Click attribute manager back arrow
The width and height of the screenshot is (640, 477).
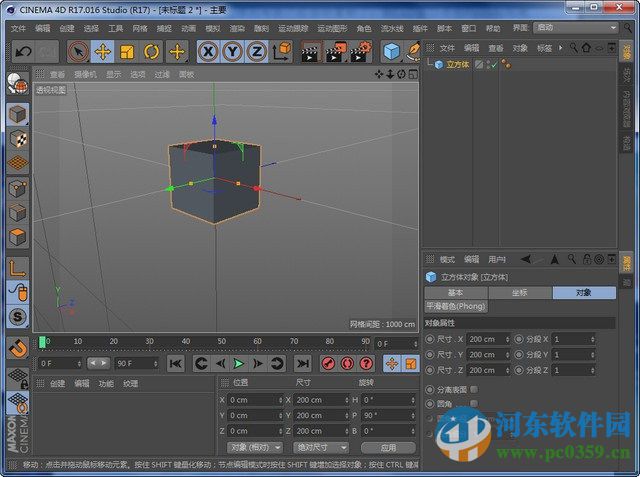point(526,259)
